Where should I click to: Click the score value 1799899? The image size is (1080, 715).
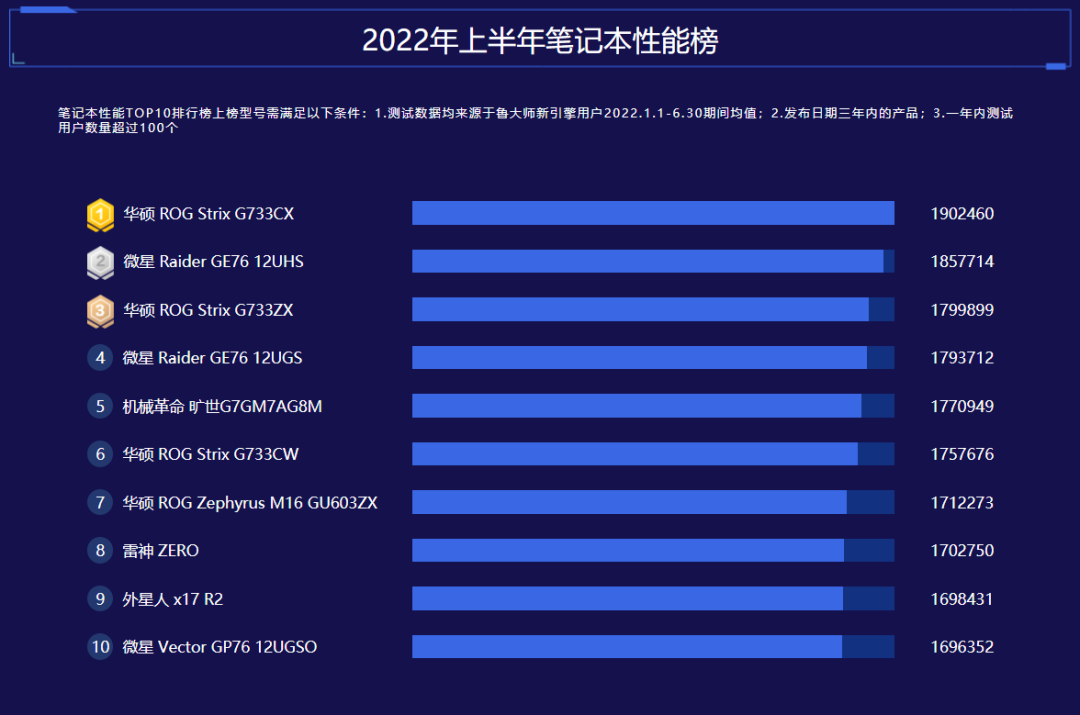(x=962, y=310)
